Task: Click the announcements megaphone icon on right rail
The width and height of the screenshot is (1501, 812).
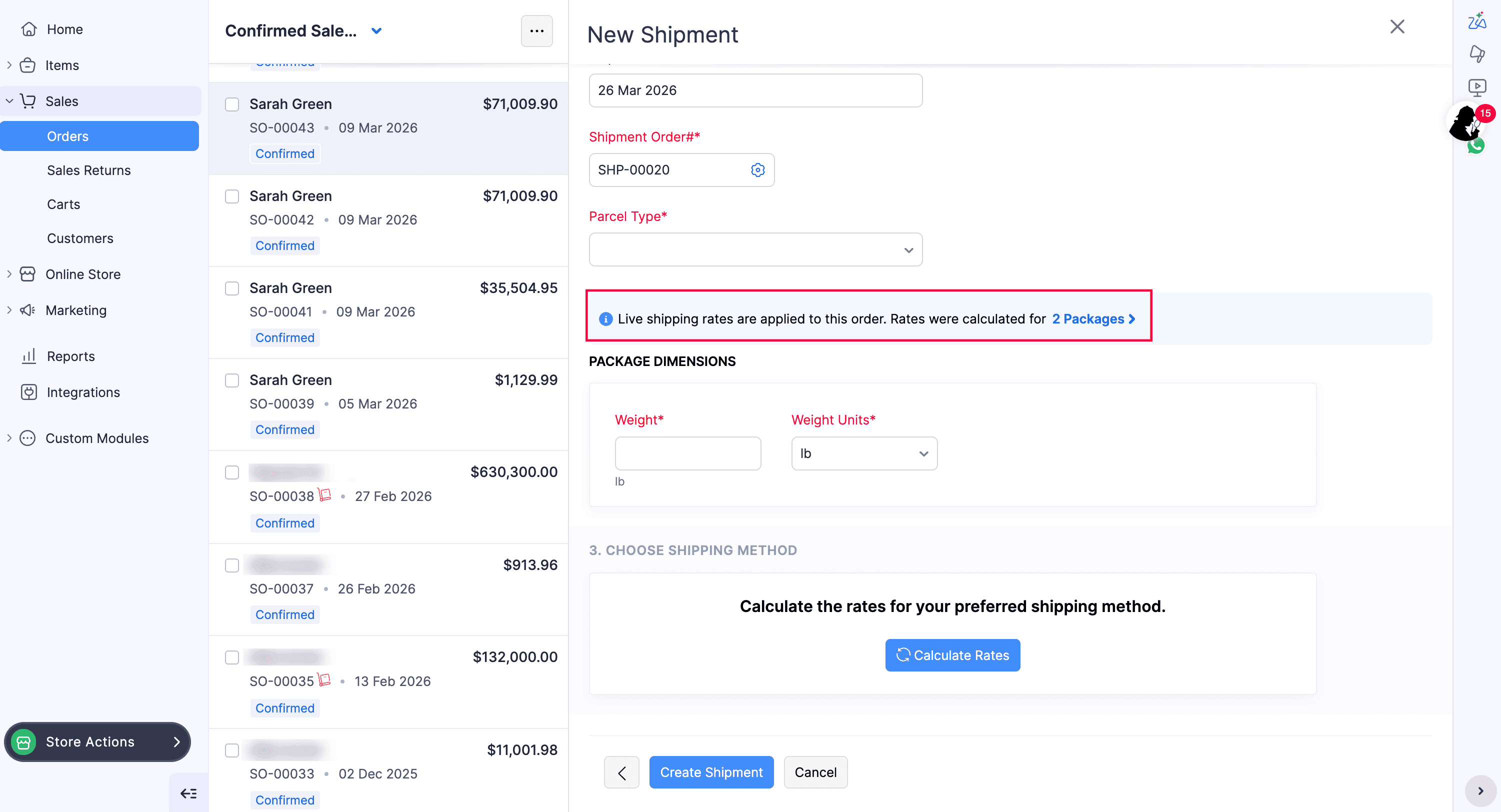Action: point(1477,53)
